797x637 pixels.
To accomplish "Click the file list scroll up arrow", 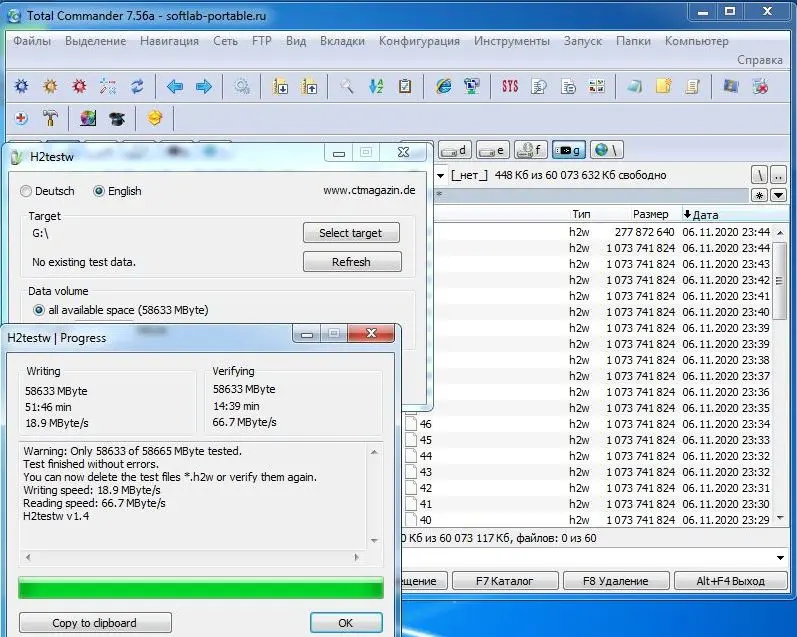I will [x=780, y=233].
